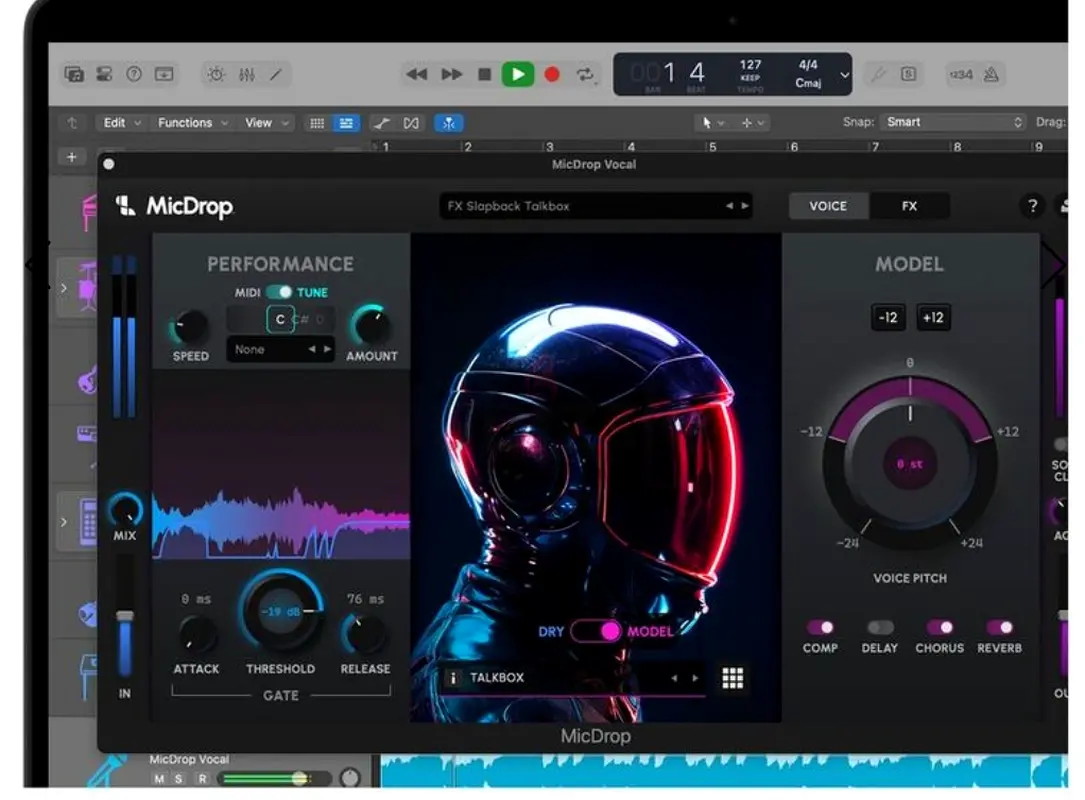Open the Mixer faders icon
The width and height of the screenshot is (1085, 800).
(x=246, y=74)
